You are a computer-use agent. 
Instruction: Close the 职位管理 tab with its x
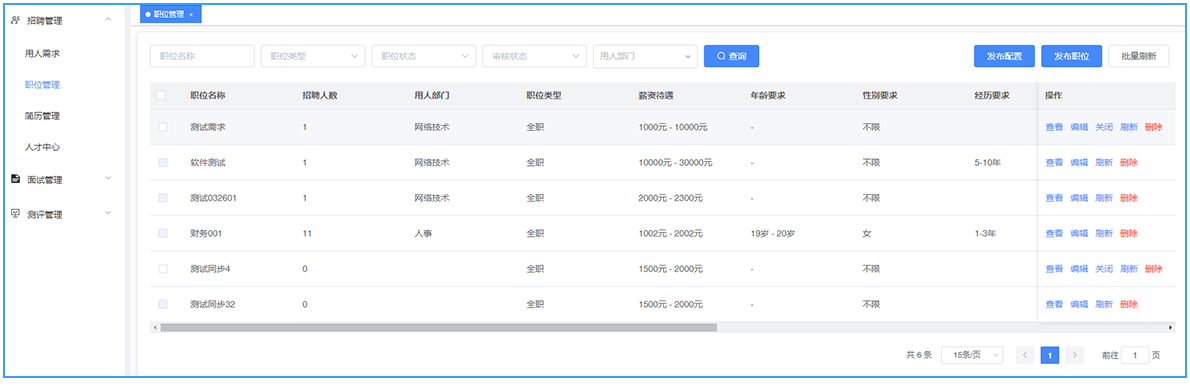pyautogui.click(x=191, y=14)
